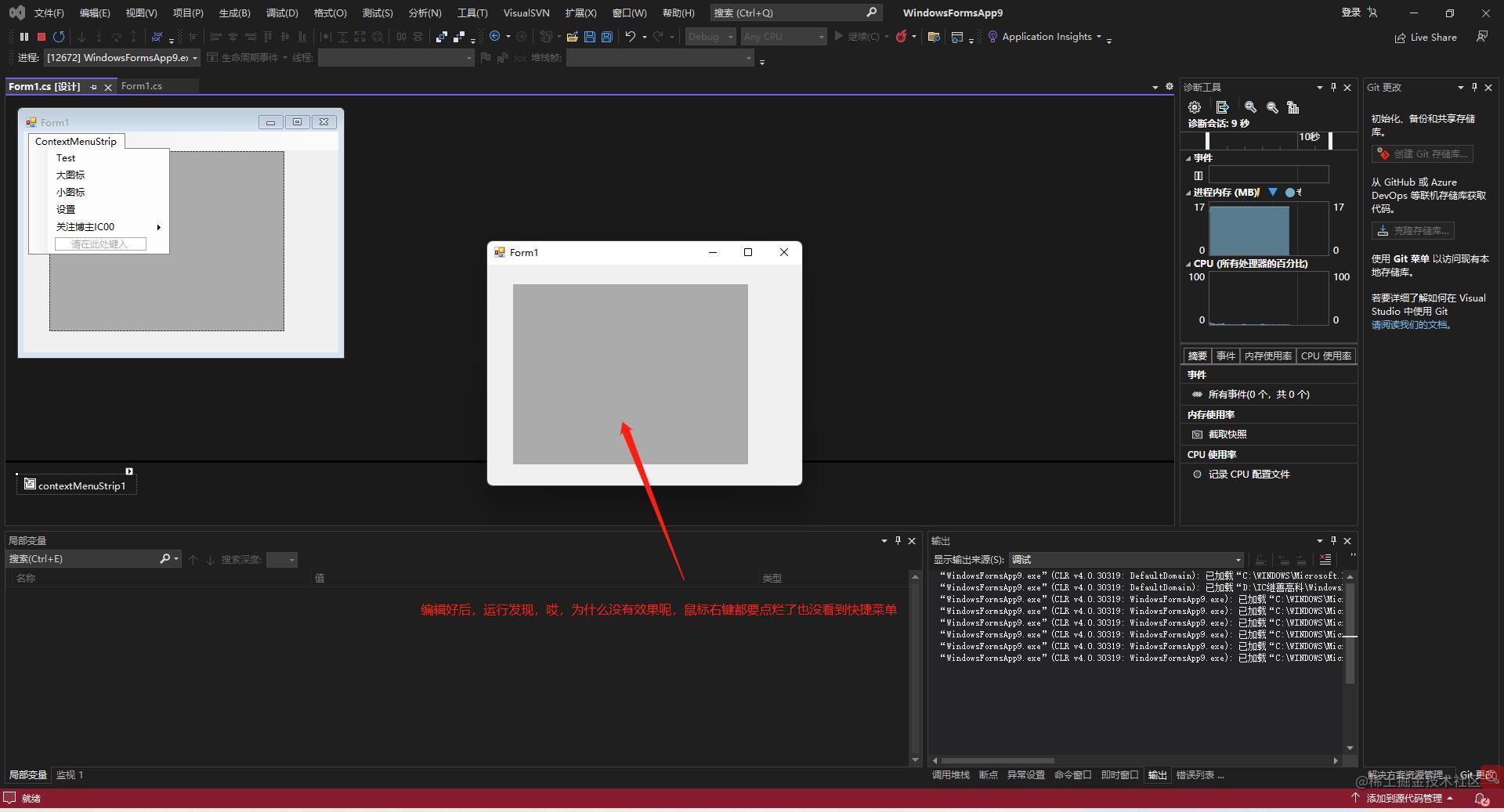Pin the Diagnostic Tools panel
Viewport: 1504px width, 812px height.
point(1333,88)
